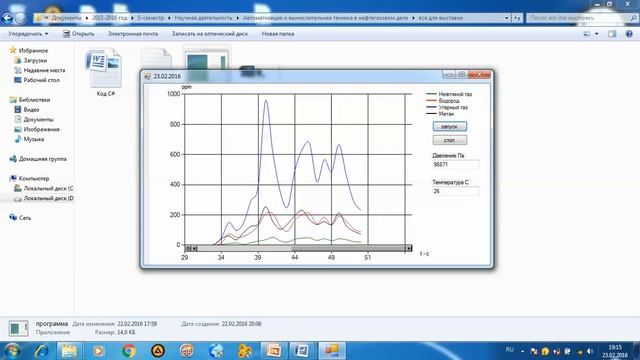Viewport: 640px width, 360px height.
Task: Click Электронная почта in the toolbar
Action: [x=133, y=34]
